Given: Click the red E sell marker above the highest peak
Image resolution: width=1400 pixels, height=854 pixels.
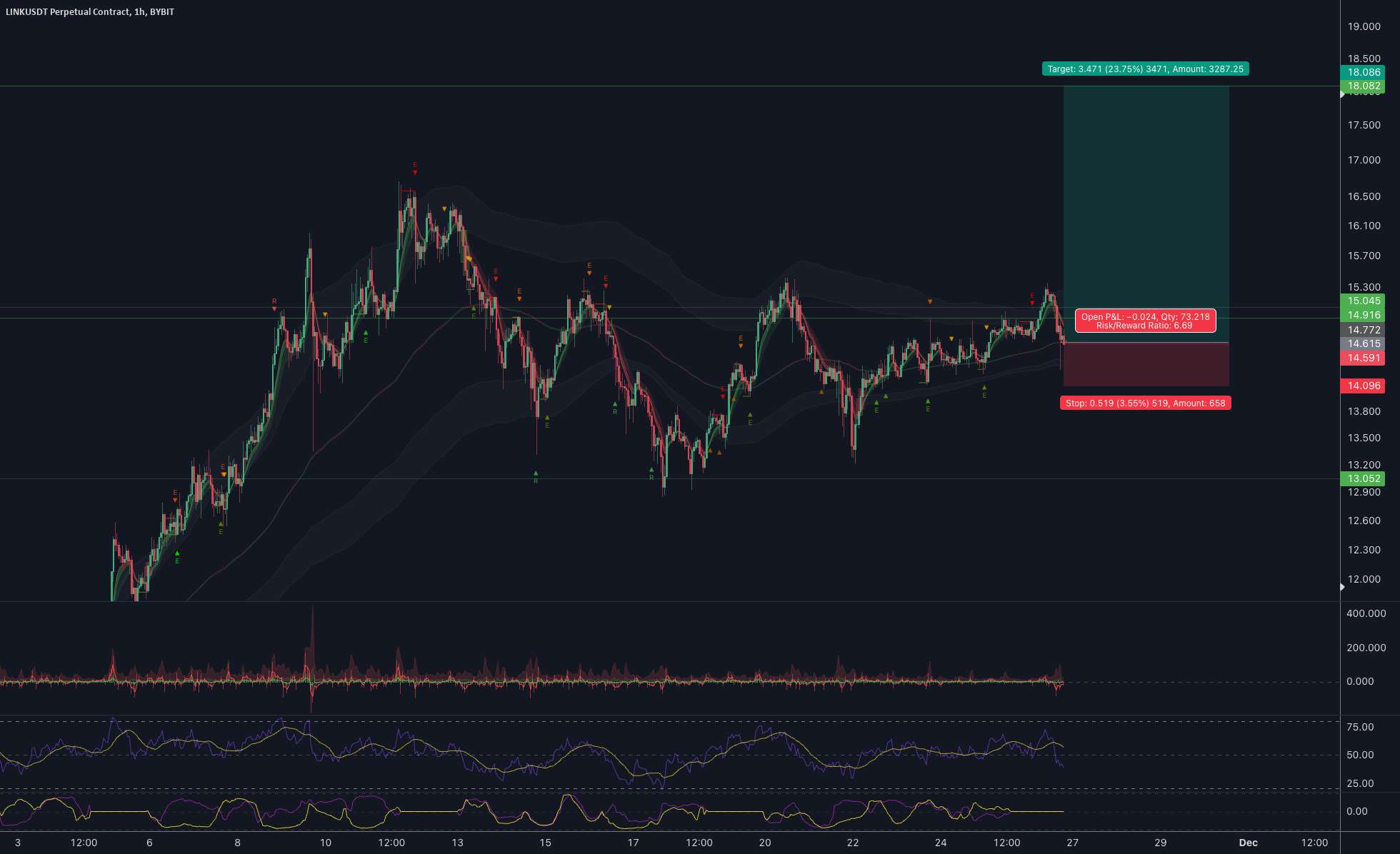Looking at the screenshot, I should tap(415, 169).
